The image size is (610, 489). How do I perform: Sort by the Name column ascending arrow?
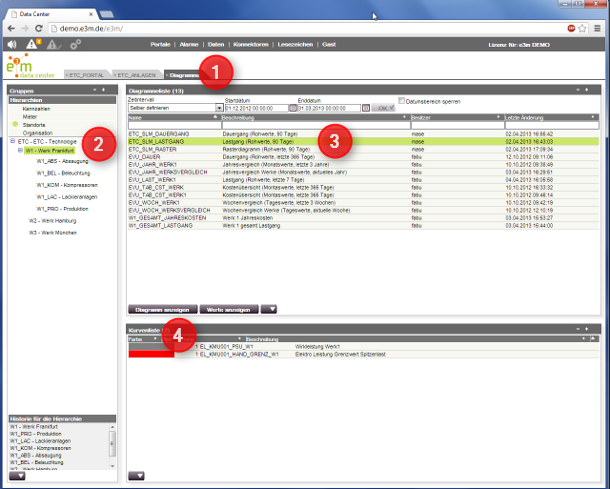click(215, 117)
